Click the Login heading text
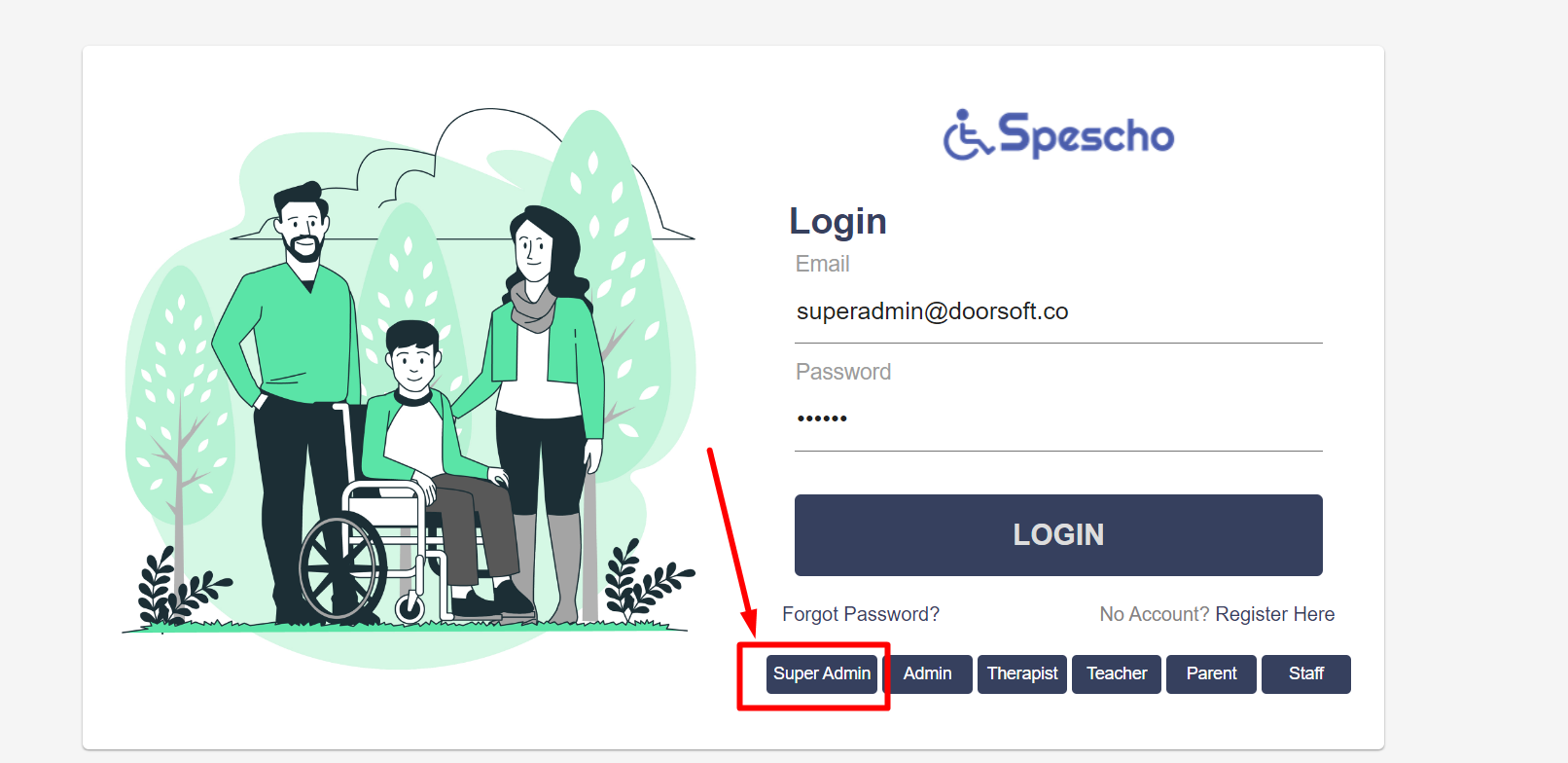Screen dimensions: 1568x763 [x=837, y=222]
